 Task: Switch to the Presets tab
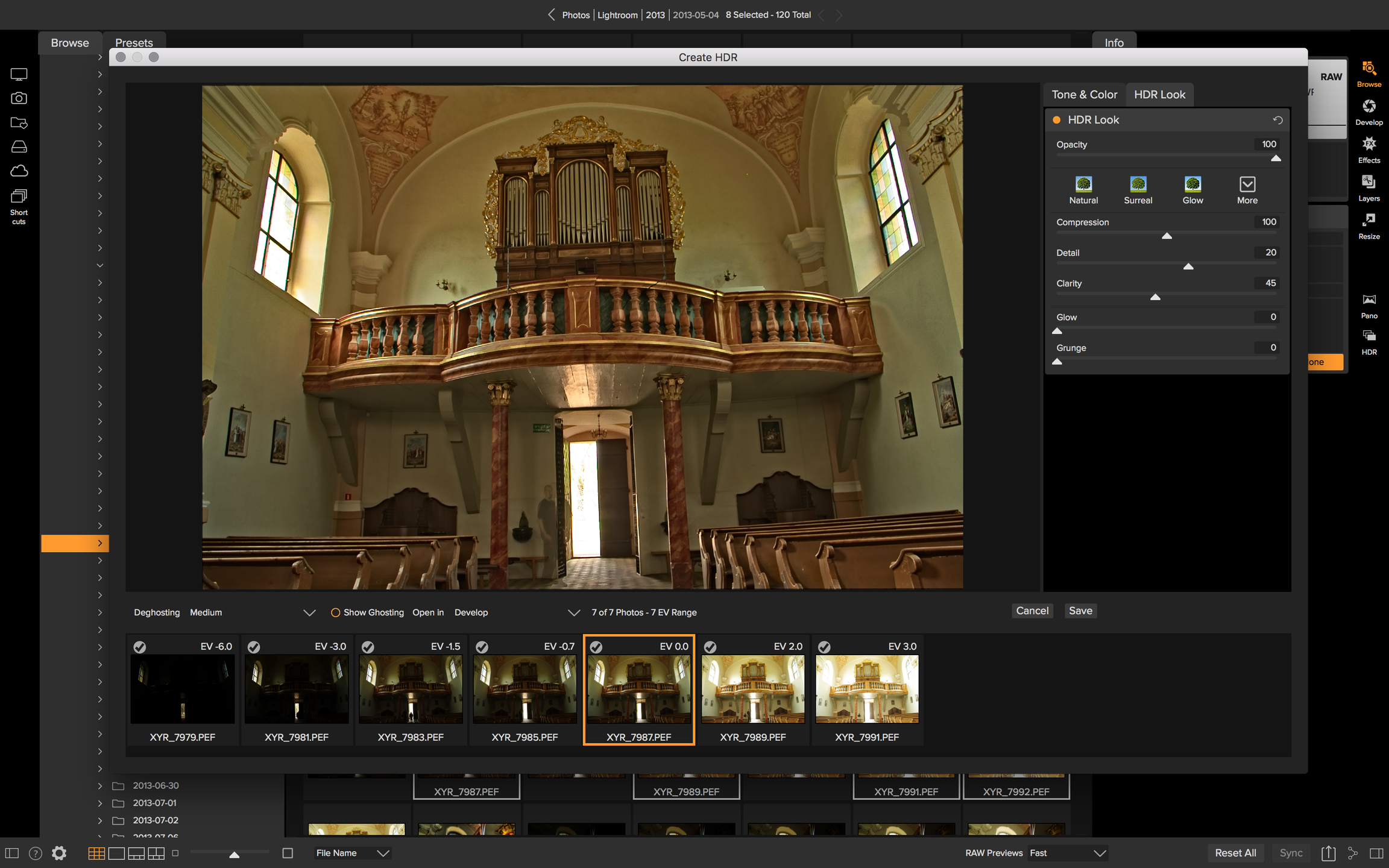(x=134, y=43)
